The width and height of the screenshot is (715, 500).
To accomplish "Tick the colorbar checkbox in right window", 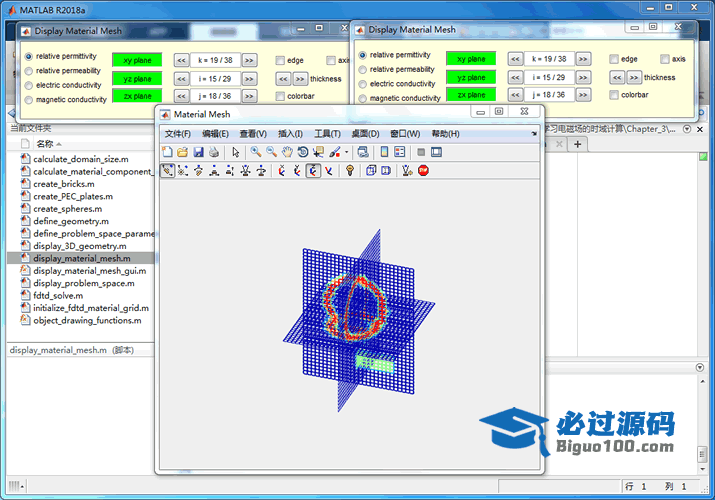I will [x=614, y=95].
